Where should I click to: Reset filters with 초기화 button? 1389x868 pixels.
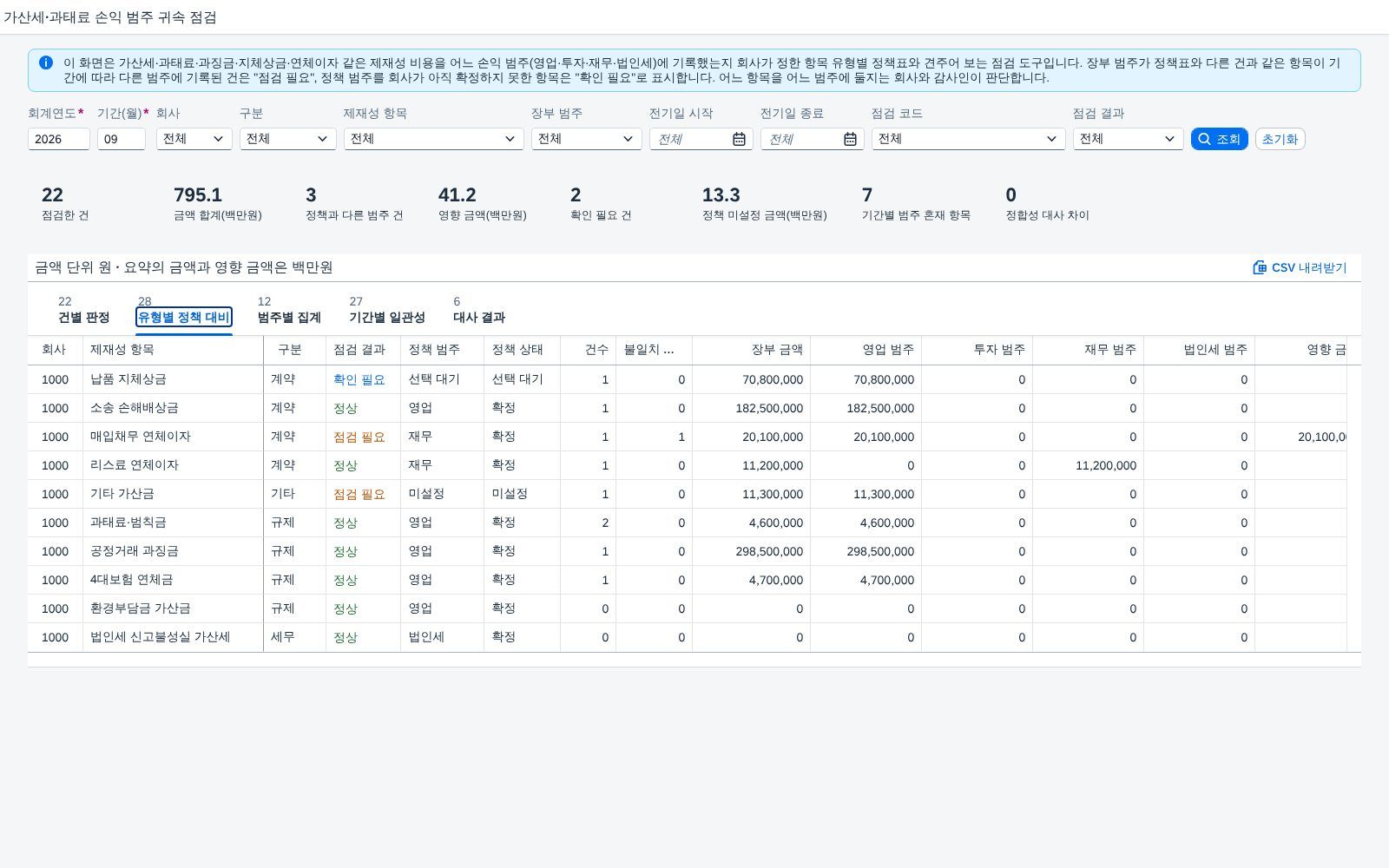pos(1280,139)
